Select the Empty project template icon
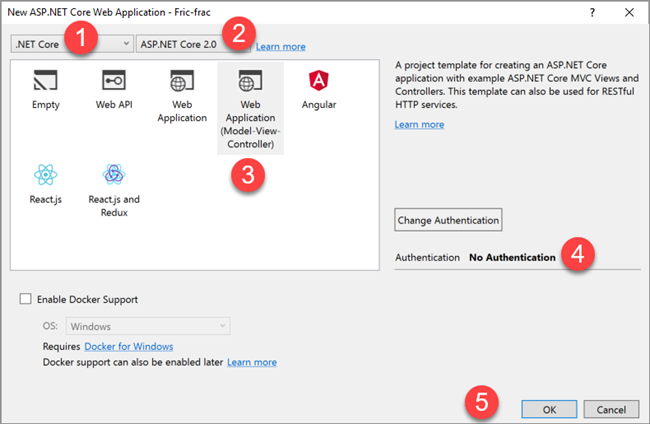The width and height of the screenshot is (650, 424). pos(46,80)
